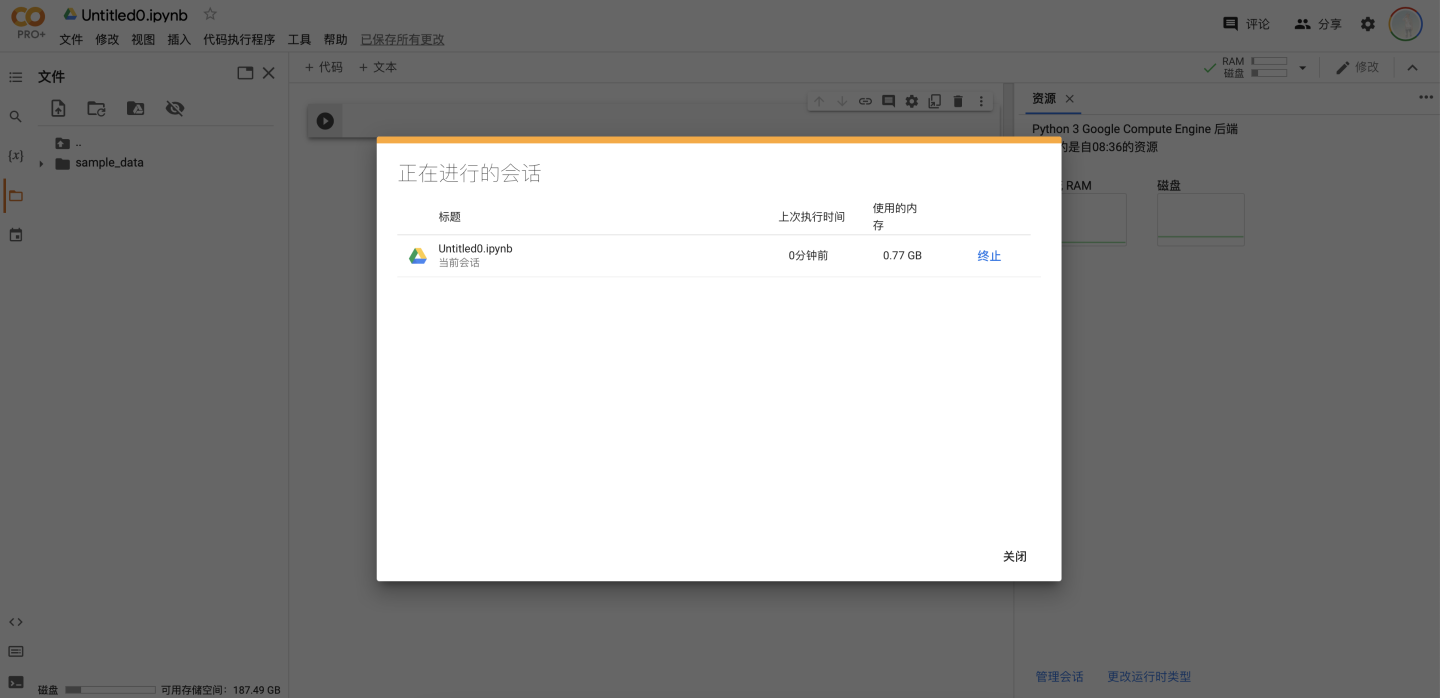Open the 插入 menu

[179, 40]
